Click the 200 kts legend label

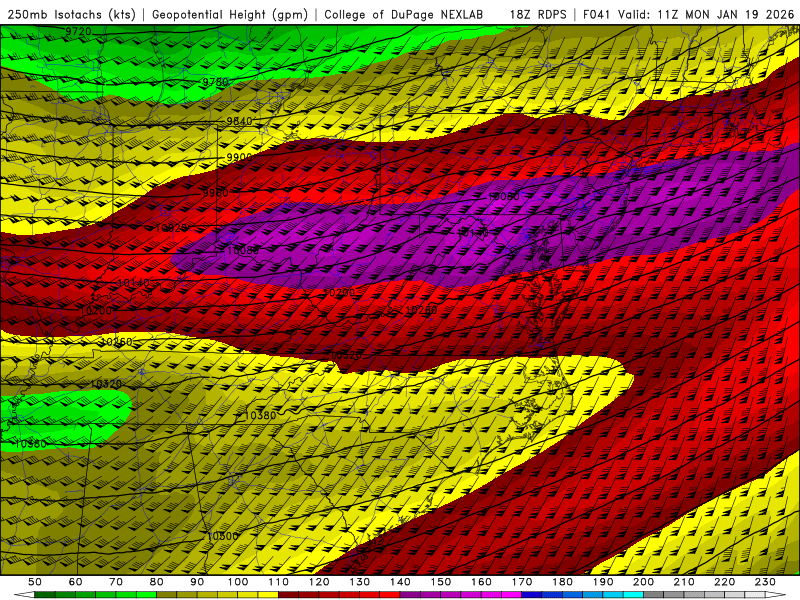(644, 582)
